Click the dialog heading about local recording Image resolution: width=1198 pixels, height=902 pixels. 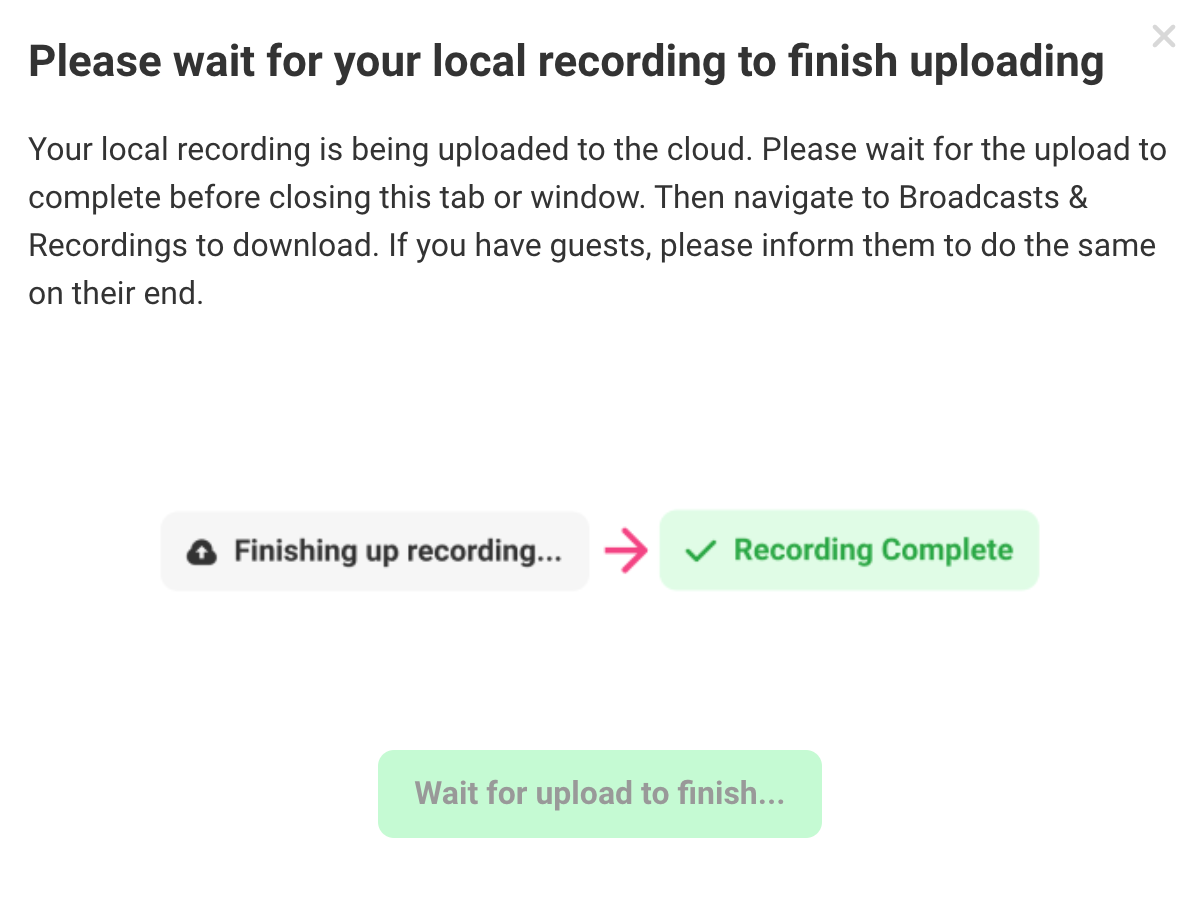pos(566,62)
